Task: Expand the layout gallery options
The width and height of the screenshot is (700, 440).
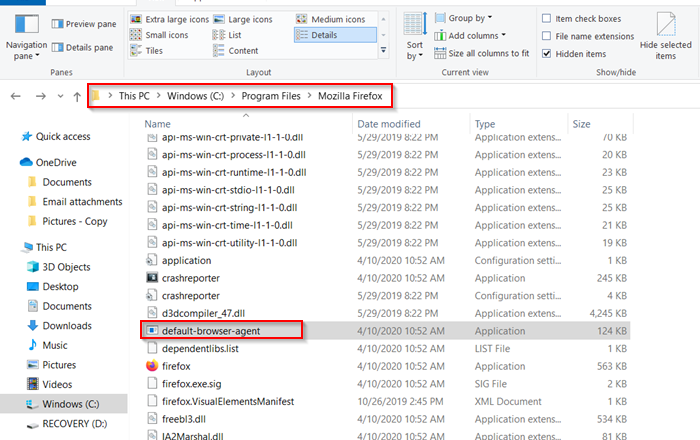Action: click(x=383, y=50)
